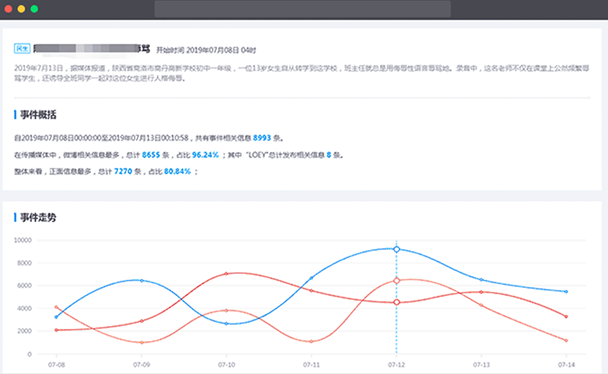
Task: Click the blue line data point at 07-11
Action: click(311, 278)
